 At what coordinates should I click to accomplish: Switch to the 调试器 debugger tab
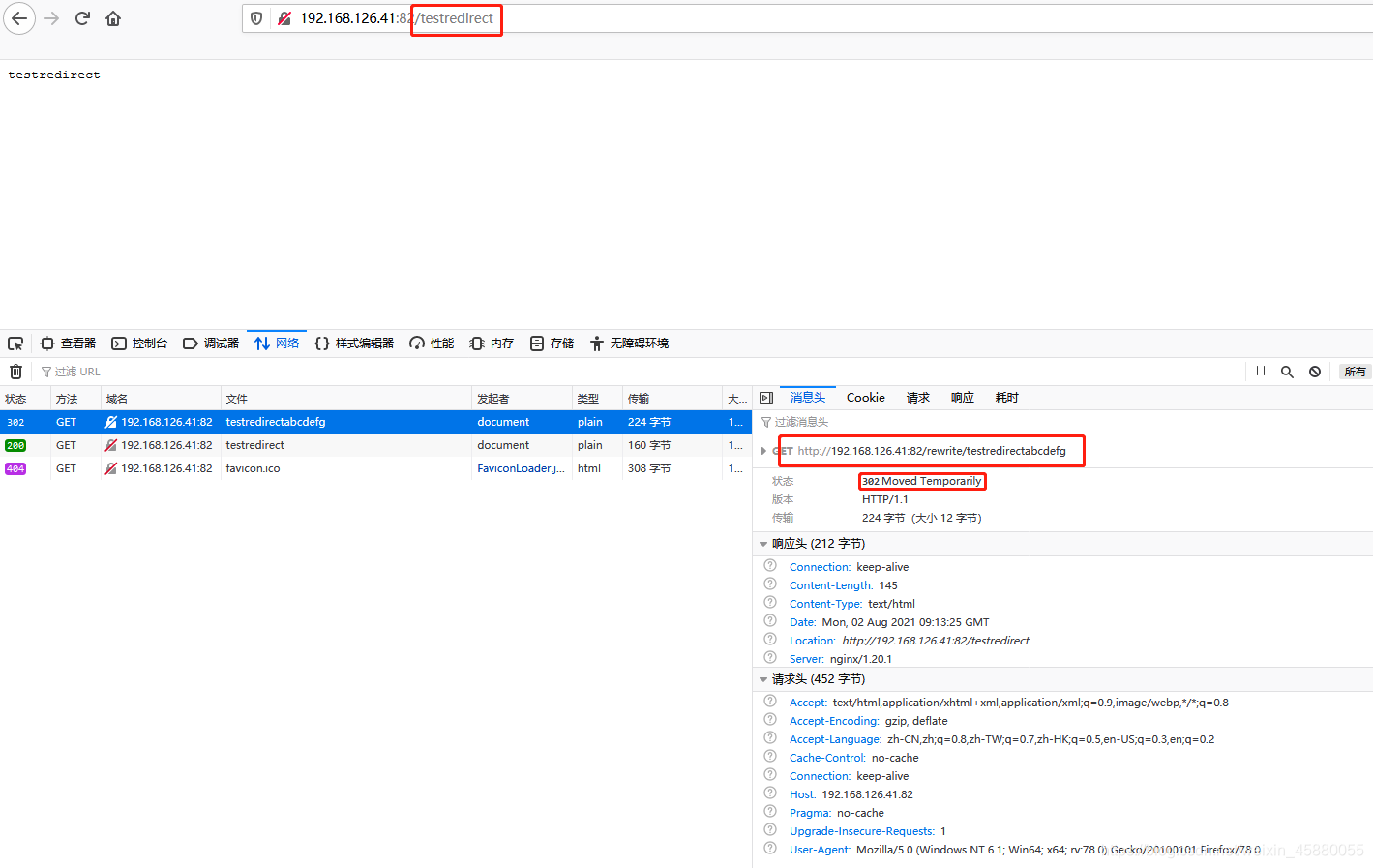pyautogui.click(x=211, y=344)
